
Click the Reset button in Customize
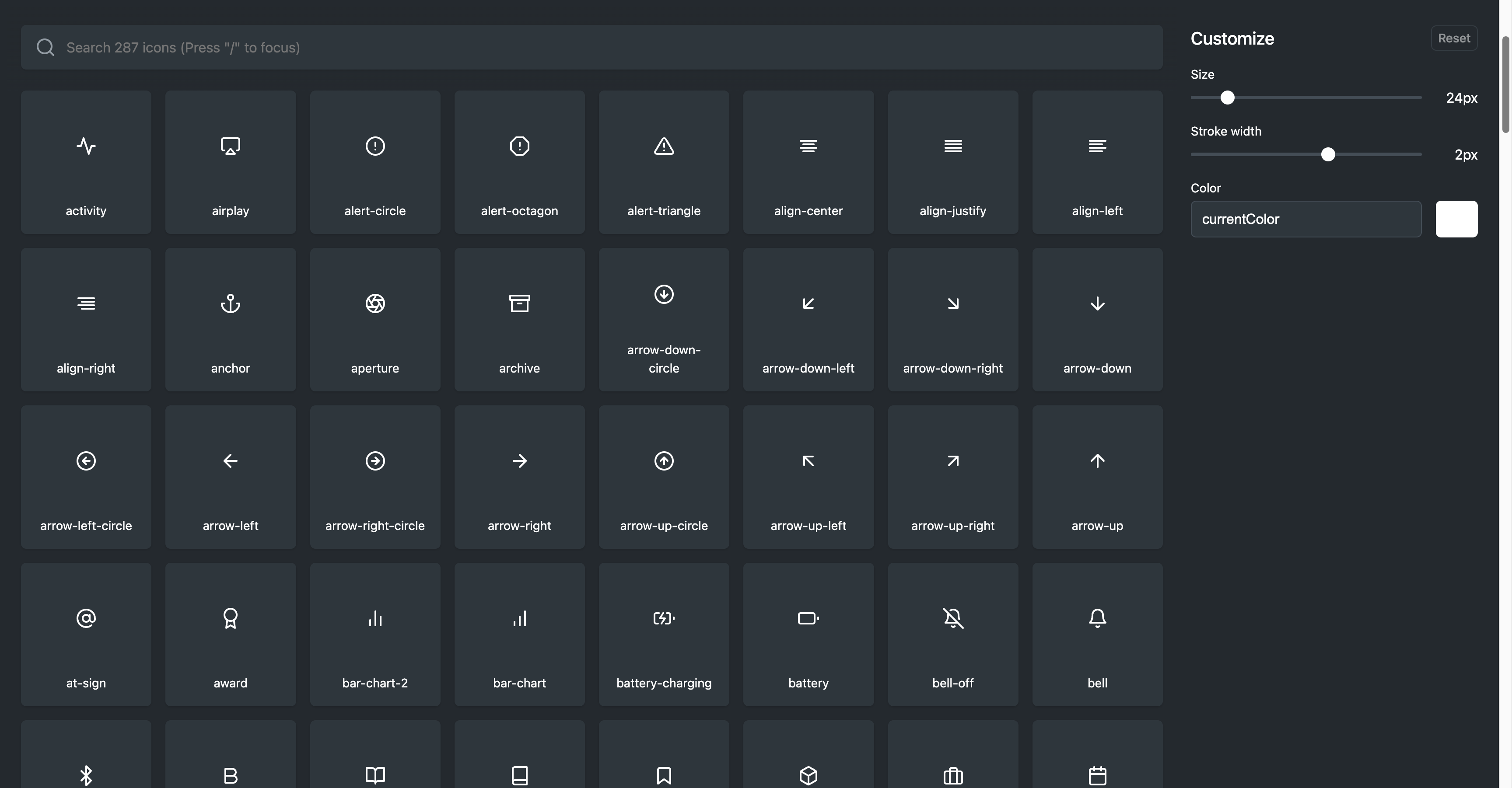[1454, 38]
